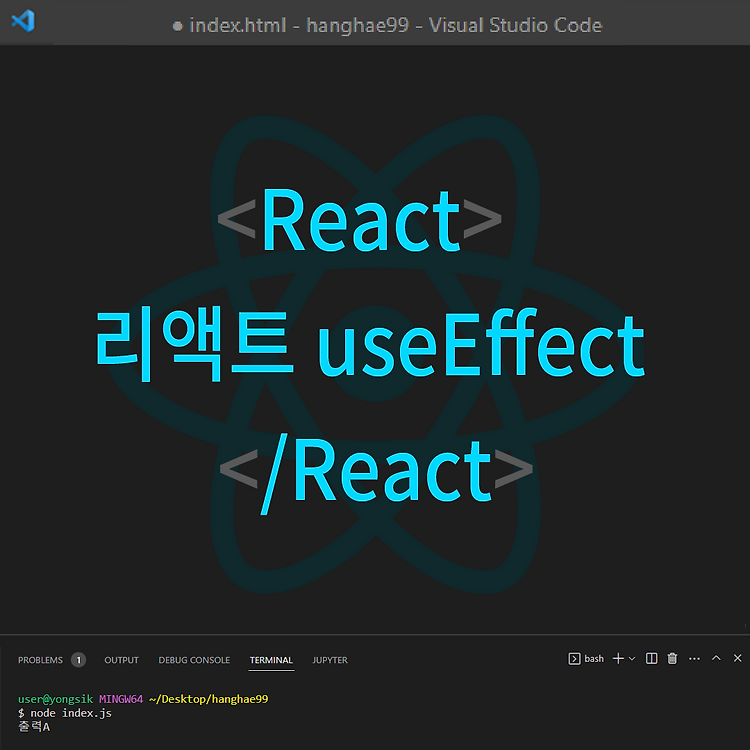Create a new terminal with plus icon
750x750 pixels.
tap(618, 659)
